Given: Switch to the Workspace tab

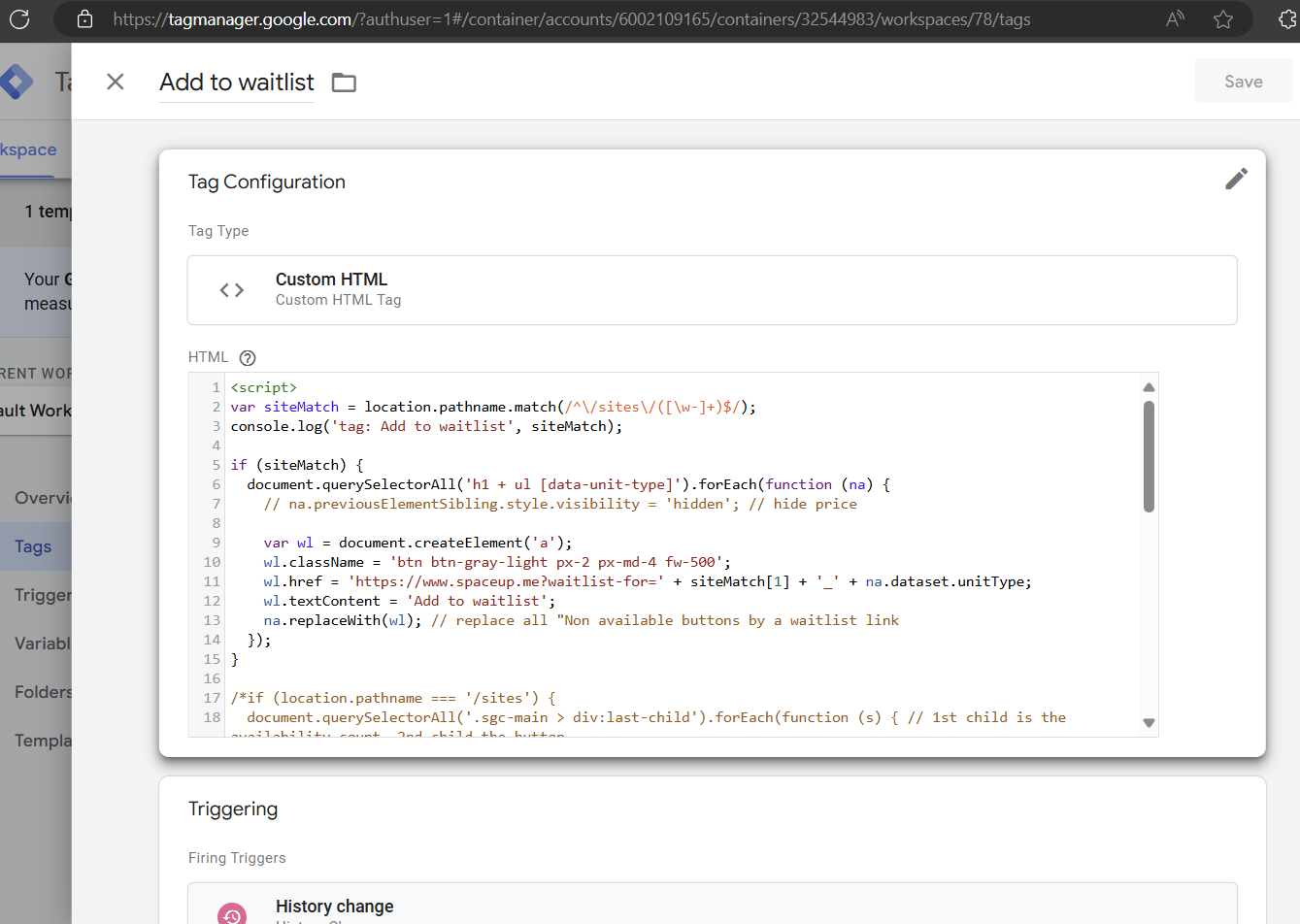Looking at the screenshot, I should click(28, 149).
